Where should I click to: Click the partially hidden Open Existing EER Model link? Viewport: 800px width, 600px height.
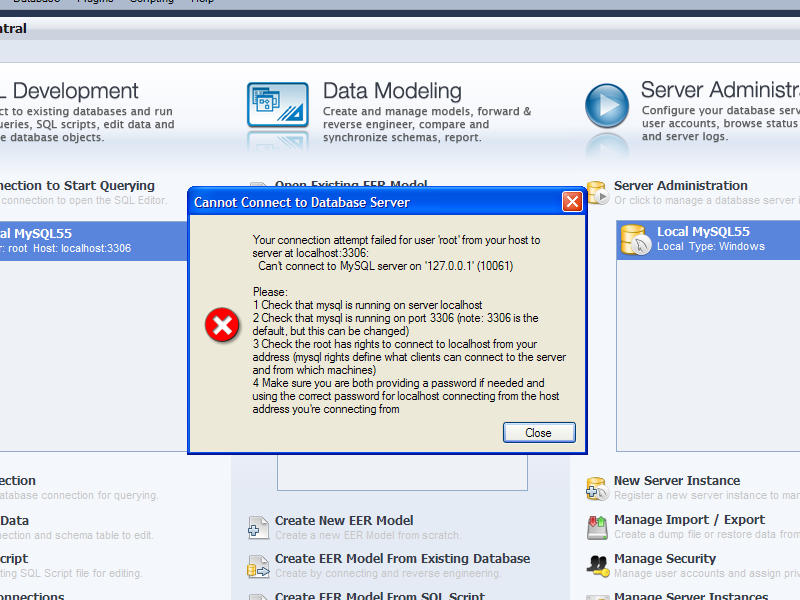pos(351,183)
